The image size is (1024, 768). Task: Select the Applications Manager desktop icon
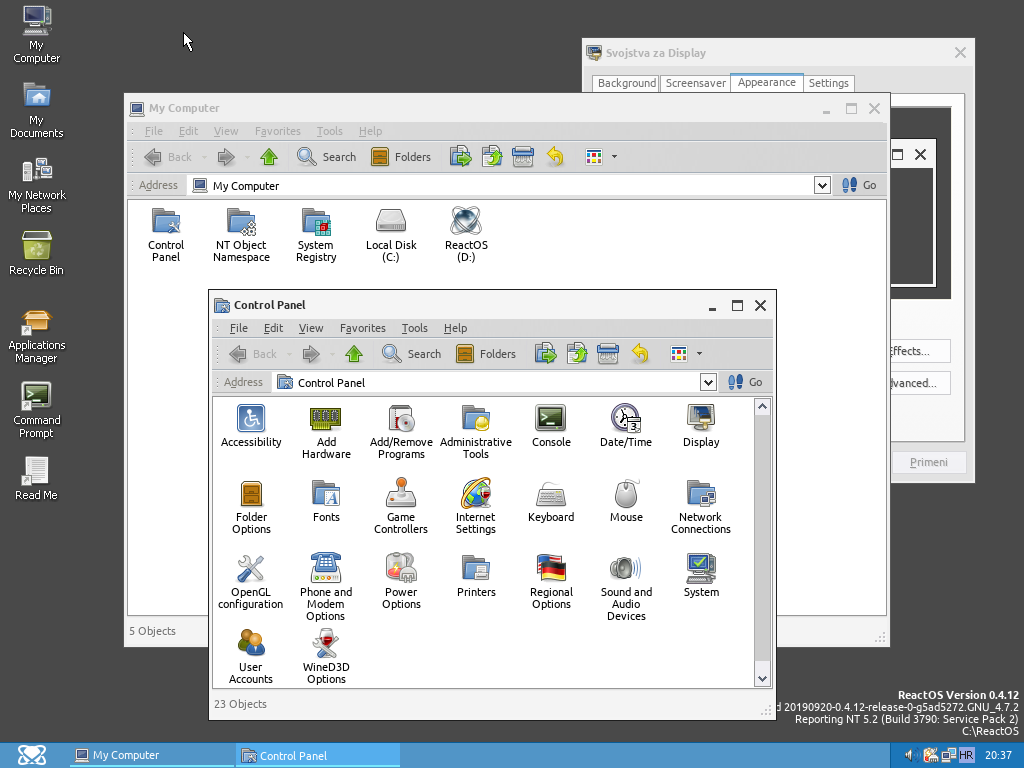37,336
